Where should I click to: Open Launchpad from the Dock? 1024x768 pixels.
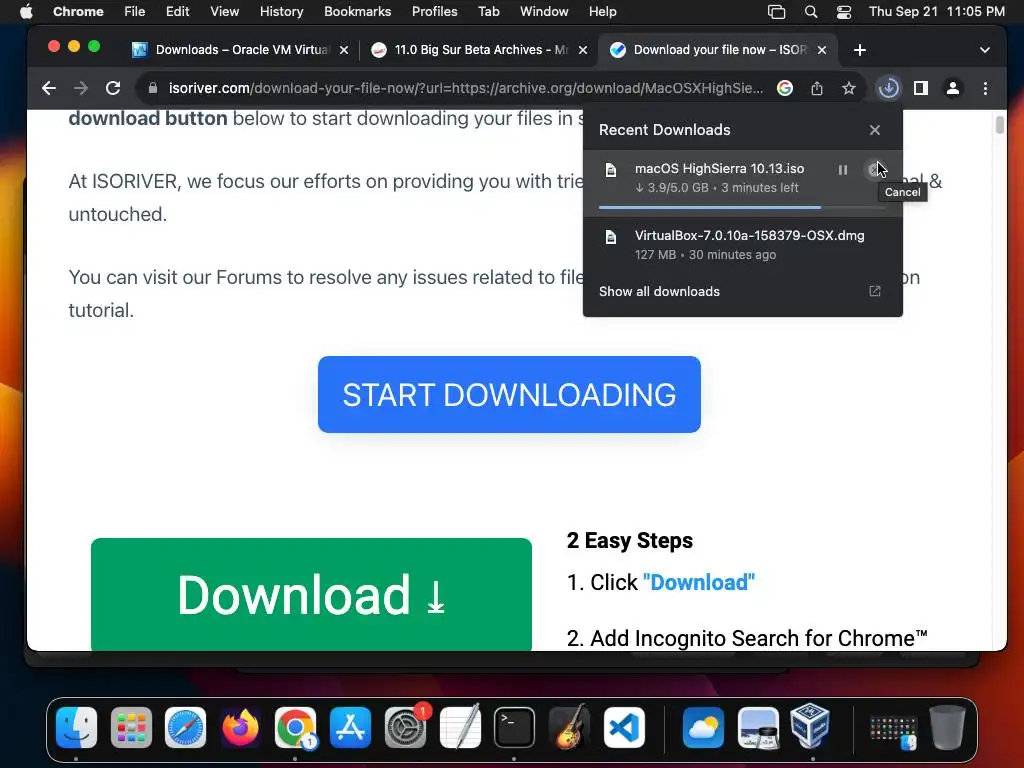(131, 728)
